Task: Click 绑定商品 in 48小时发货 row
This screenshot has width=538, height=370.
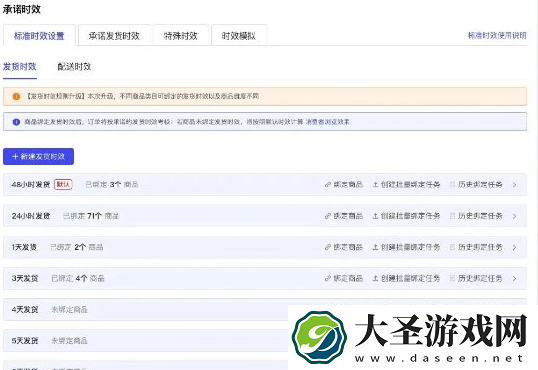Action: [344, 185]
